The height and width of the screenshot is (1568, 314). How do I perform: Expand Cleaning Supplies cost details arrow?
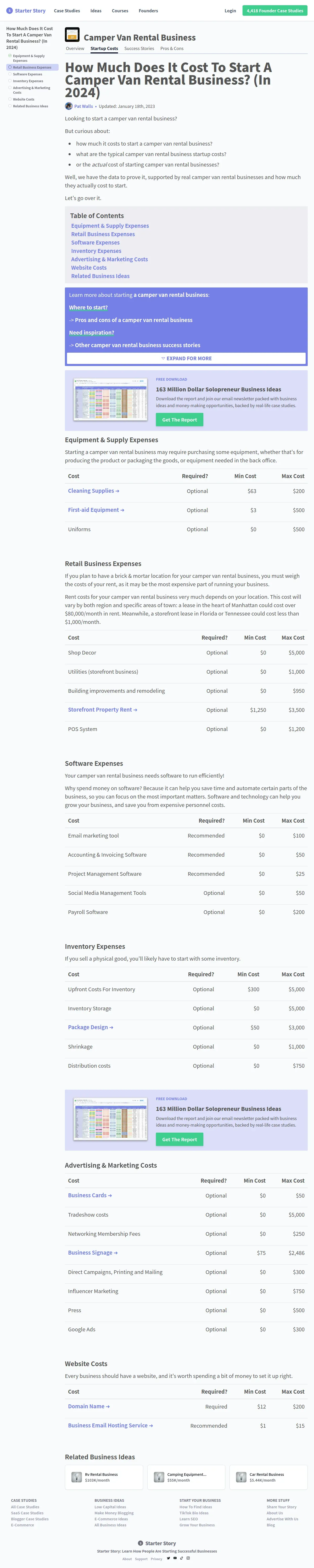117,491
